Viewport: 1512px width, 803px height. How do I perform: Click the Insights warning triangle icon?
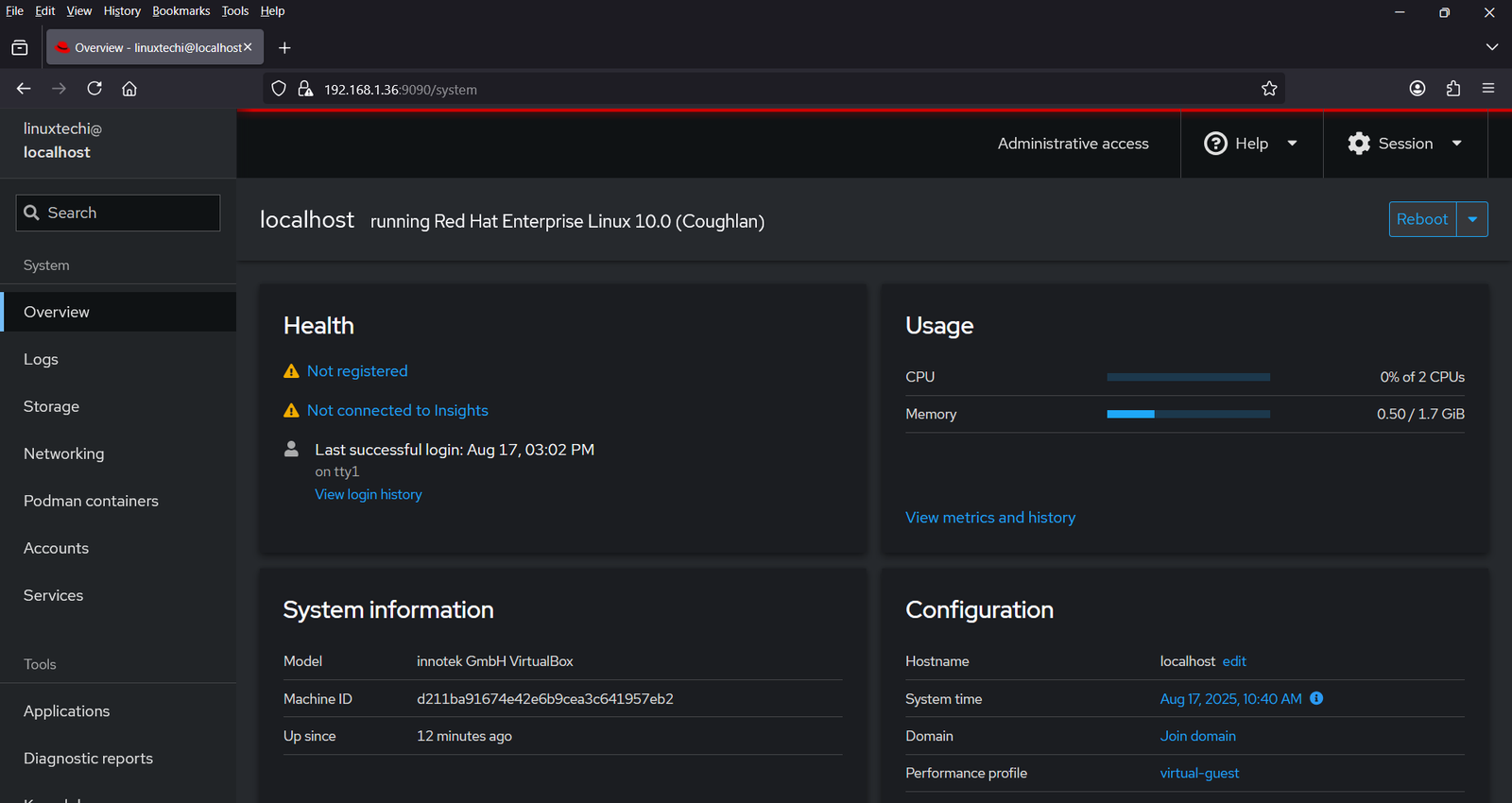291,410
